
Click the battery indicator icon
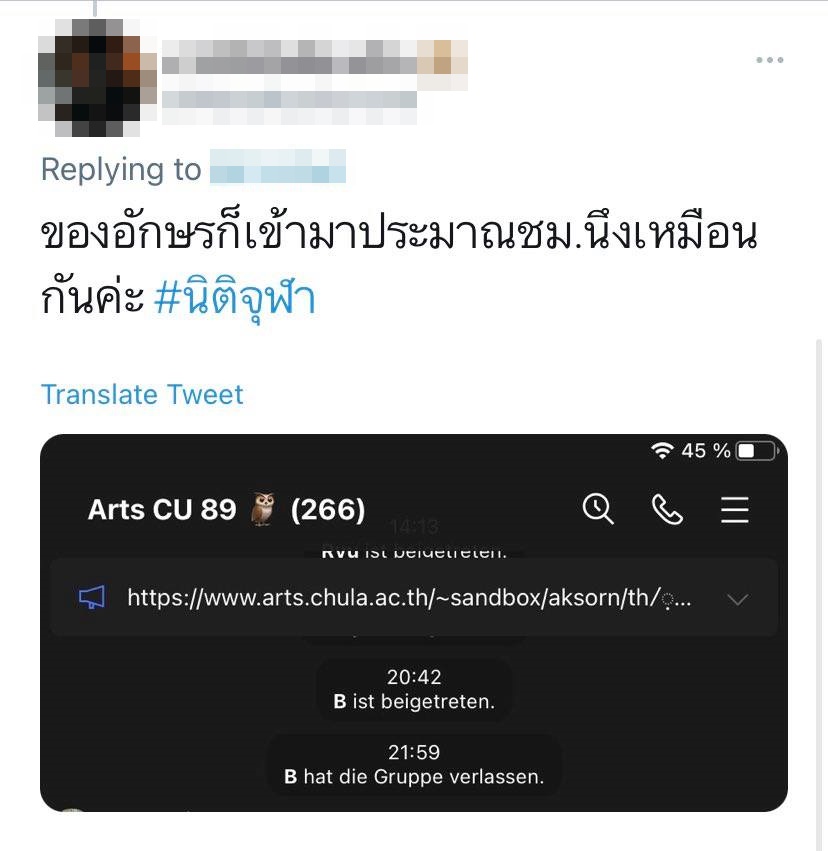point(757,451)
